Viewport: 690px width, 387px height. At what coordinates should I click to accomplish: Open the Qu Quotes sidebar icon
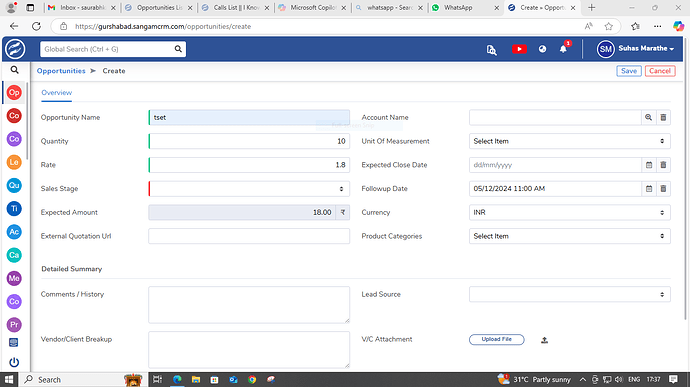[x=14, y=185]
